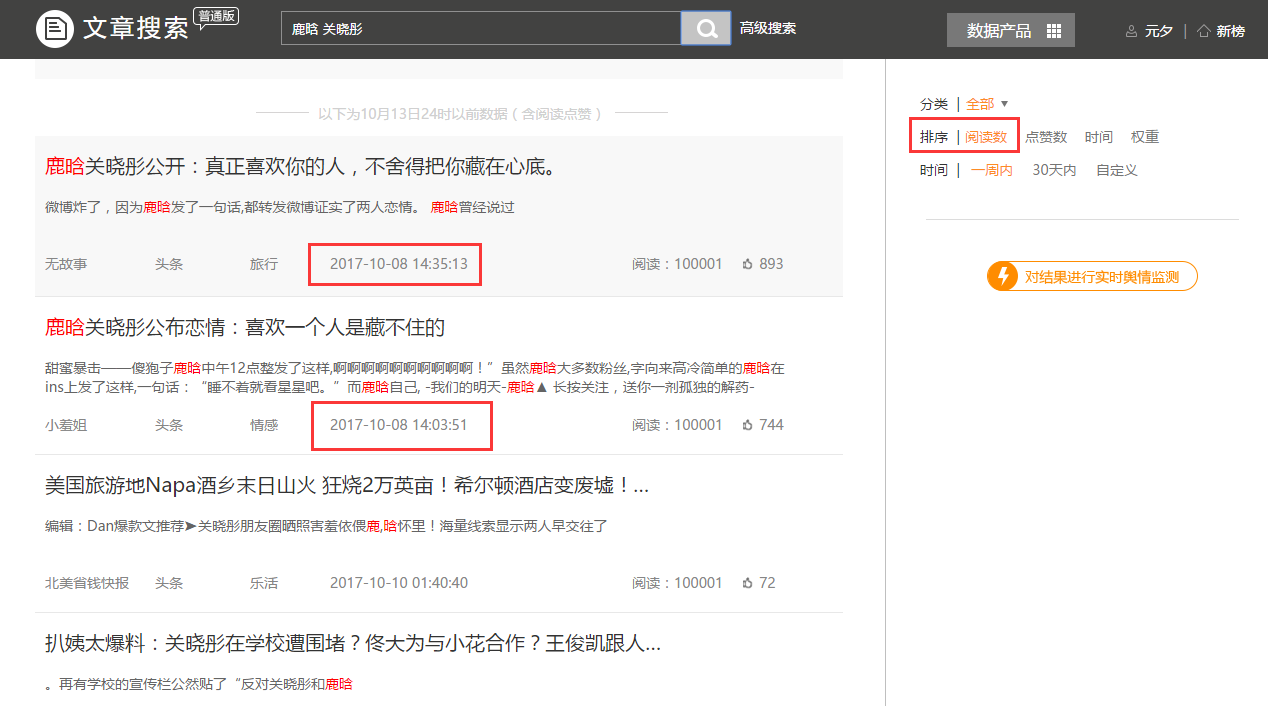Click the search box containing 鹿晗 关晓彤
Screen dimensions: 1268x706
click(x=481, y=28)
